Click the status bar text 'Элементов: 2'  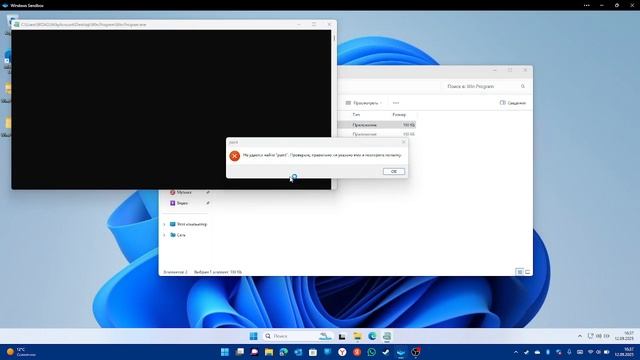pos(176,272)
